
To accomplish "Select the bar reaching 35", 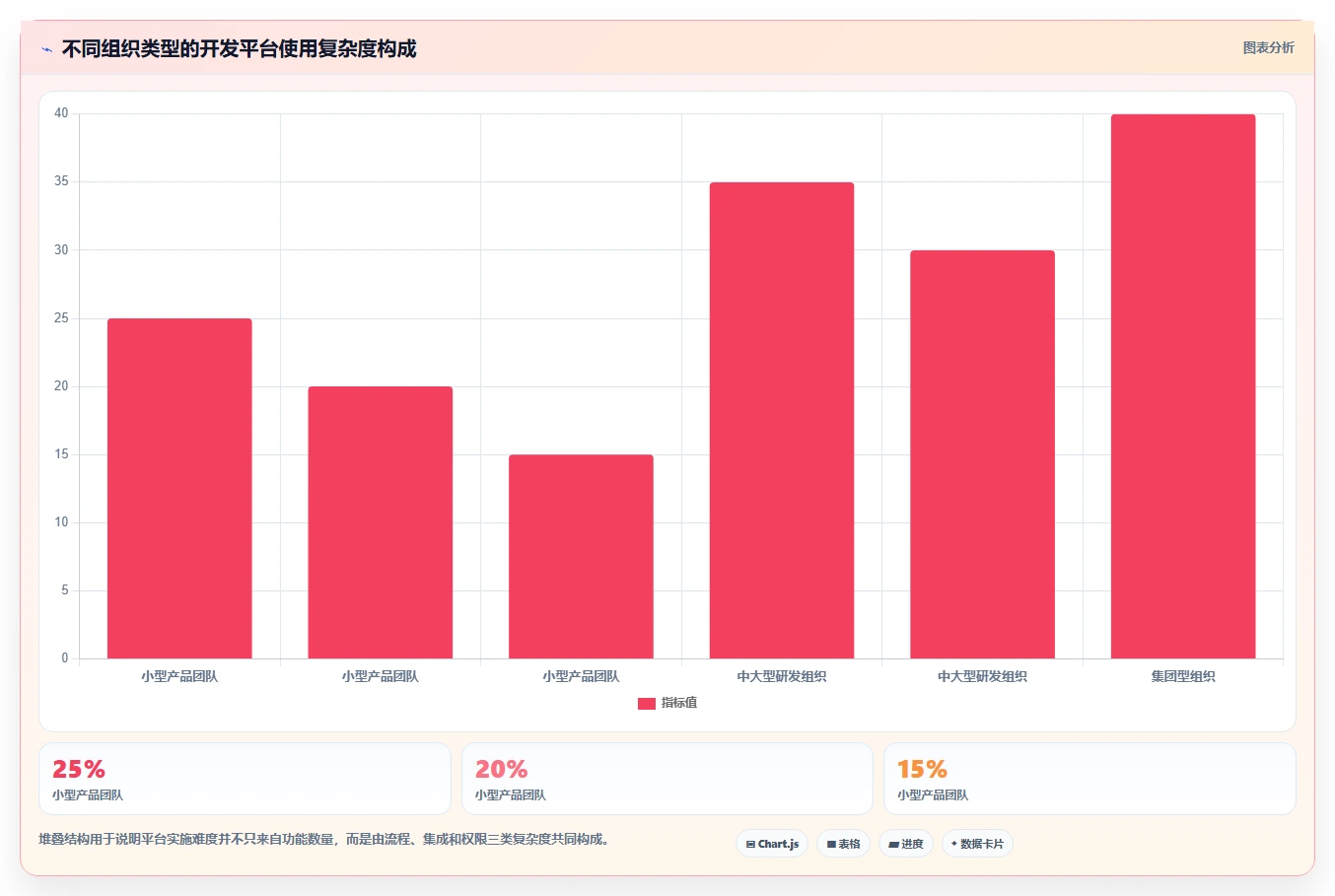I will click(782, 420).
